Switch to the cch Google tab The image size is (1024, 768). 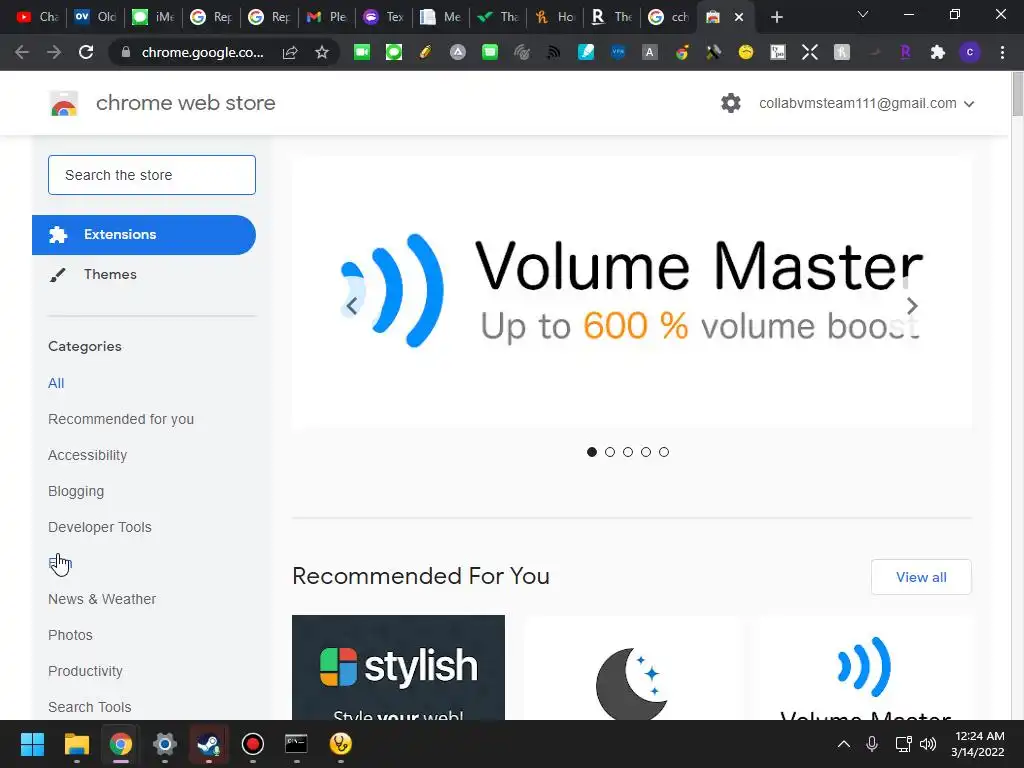(x=669, y=17)
